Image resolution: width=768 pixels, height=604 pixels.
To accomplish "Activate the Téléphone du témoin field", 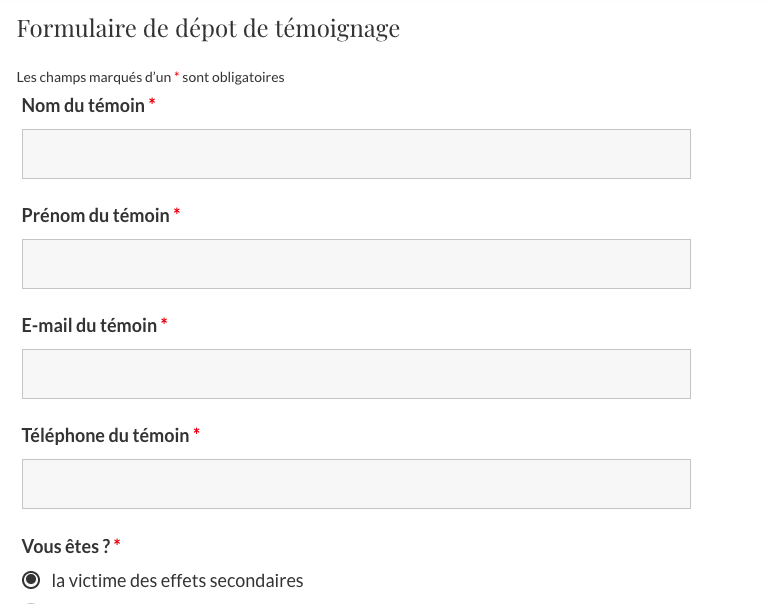I will coord(356,484).
